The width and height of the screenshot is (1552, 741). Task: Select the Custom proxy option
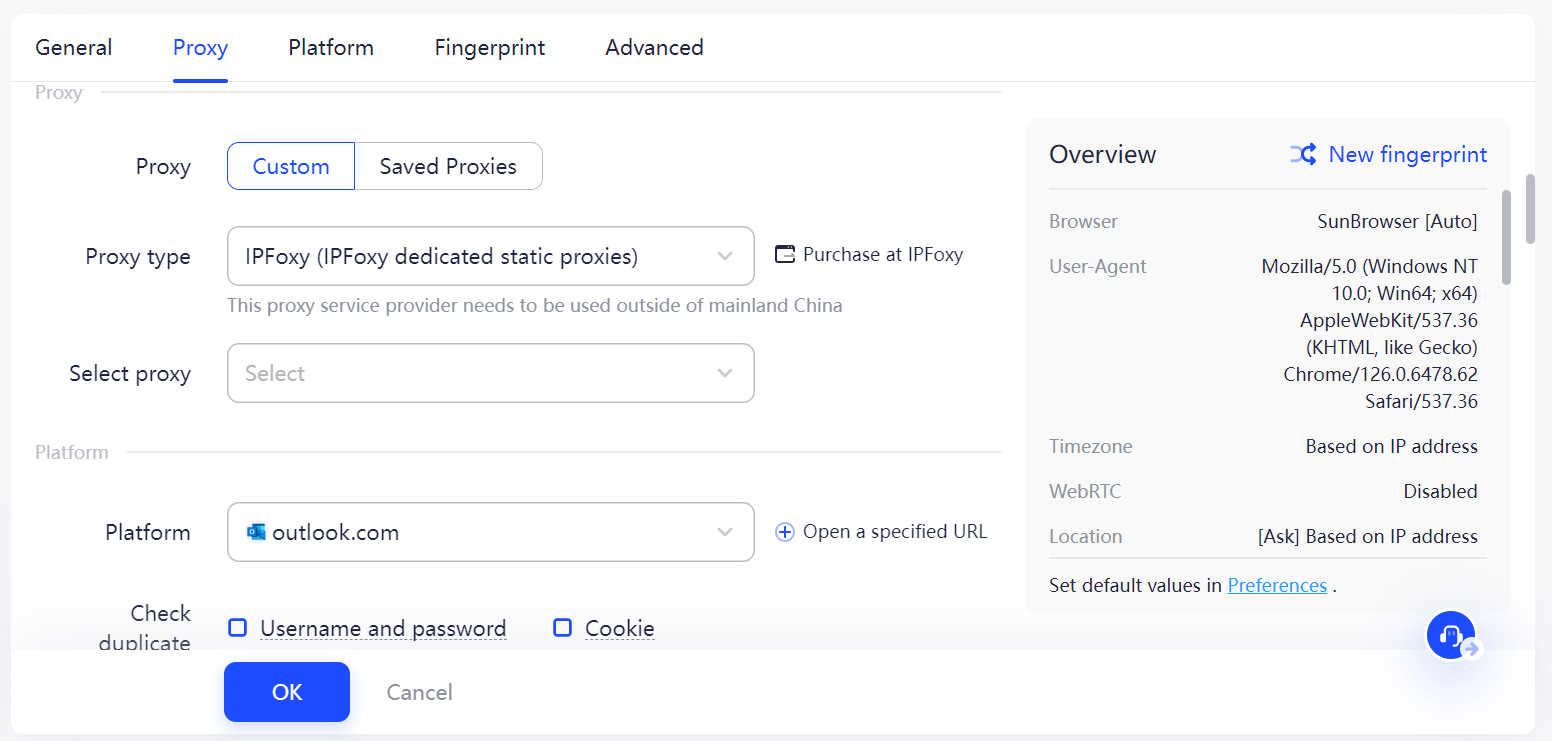290,166
